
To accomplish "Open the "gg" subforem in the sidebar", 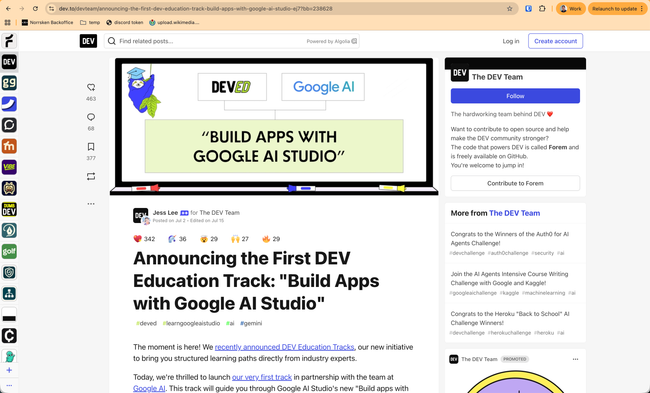I will tap(9, 83).
